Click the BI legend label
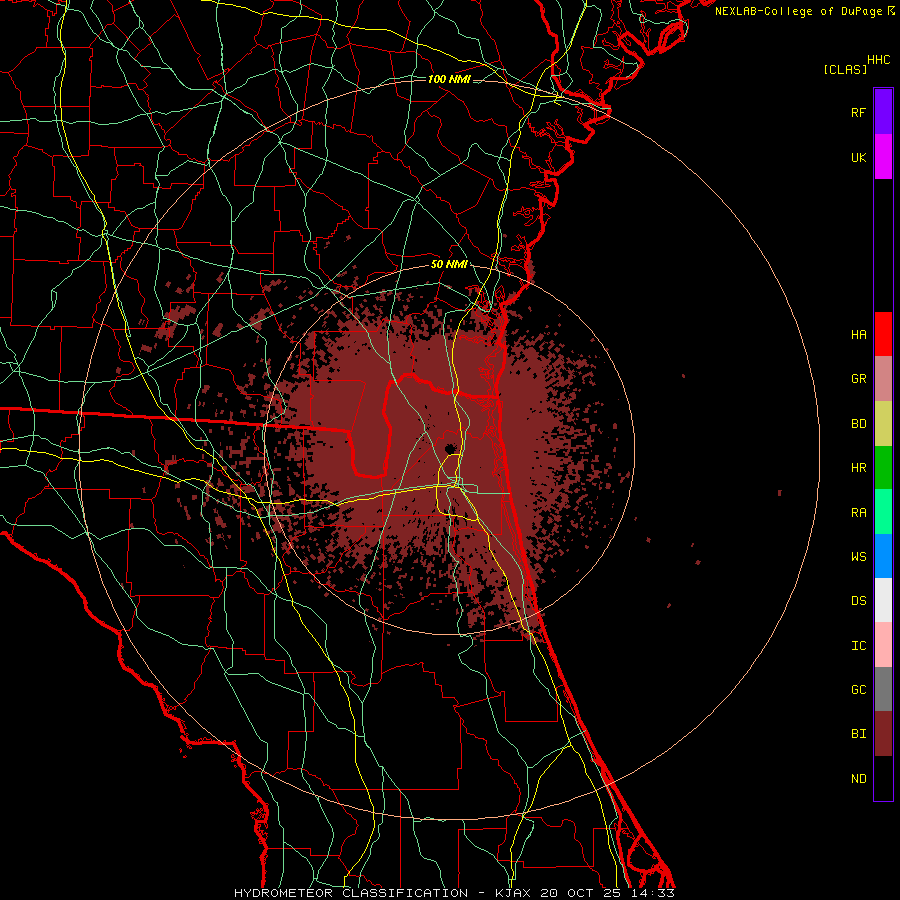The width and height of the screenshot is (900, 900). (x=858, y=734)
